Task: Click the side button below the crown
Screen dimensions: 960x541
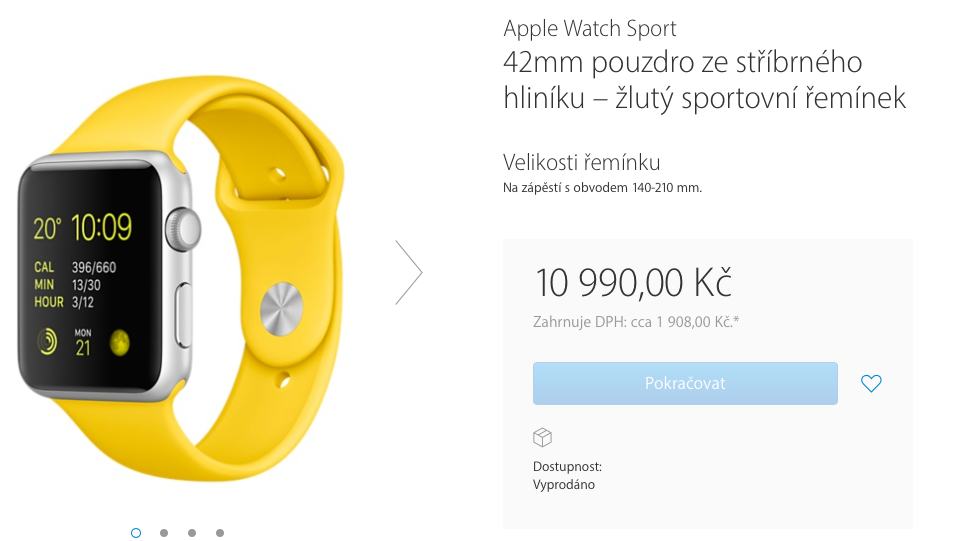Action: click(x=183, y=315)
